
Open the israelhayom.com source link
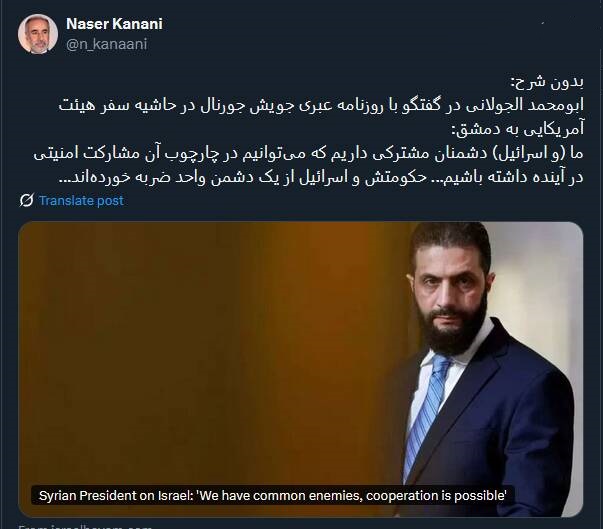click(85, 526)
